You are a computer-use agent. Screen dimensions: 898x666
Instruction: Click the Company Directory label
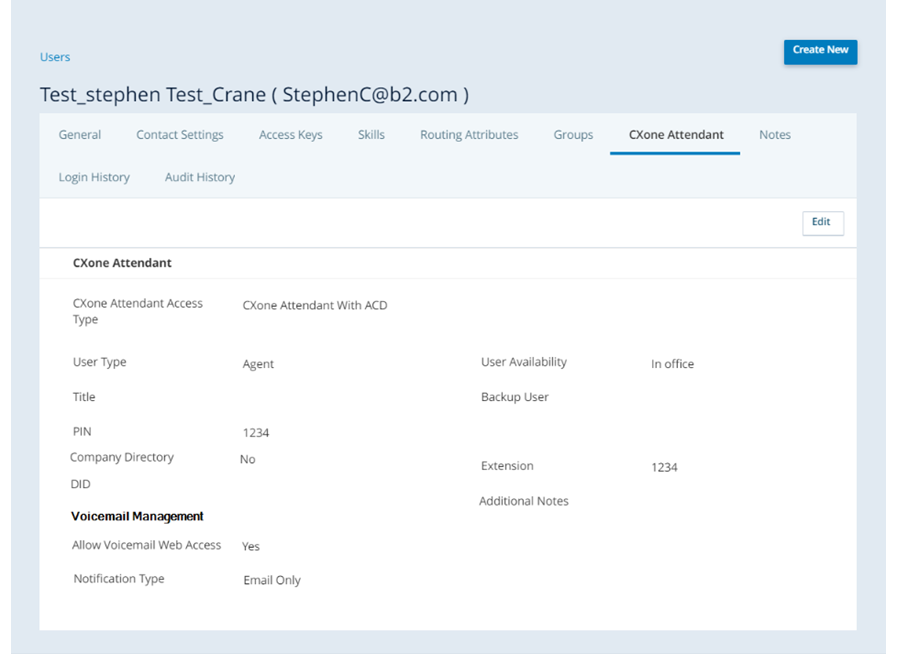(122, 458)
